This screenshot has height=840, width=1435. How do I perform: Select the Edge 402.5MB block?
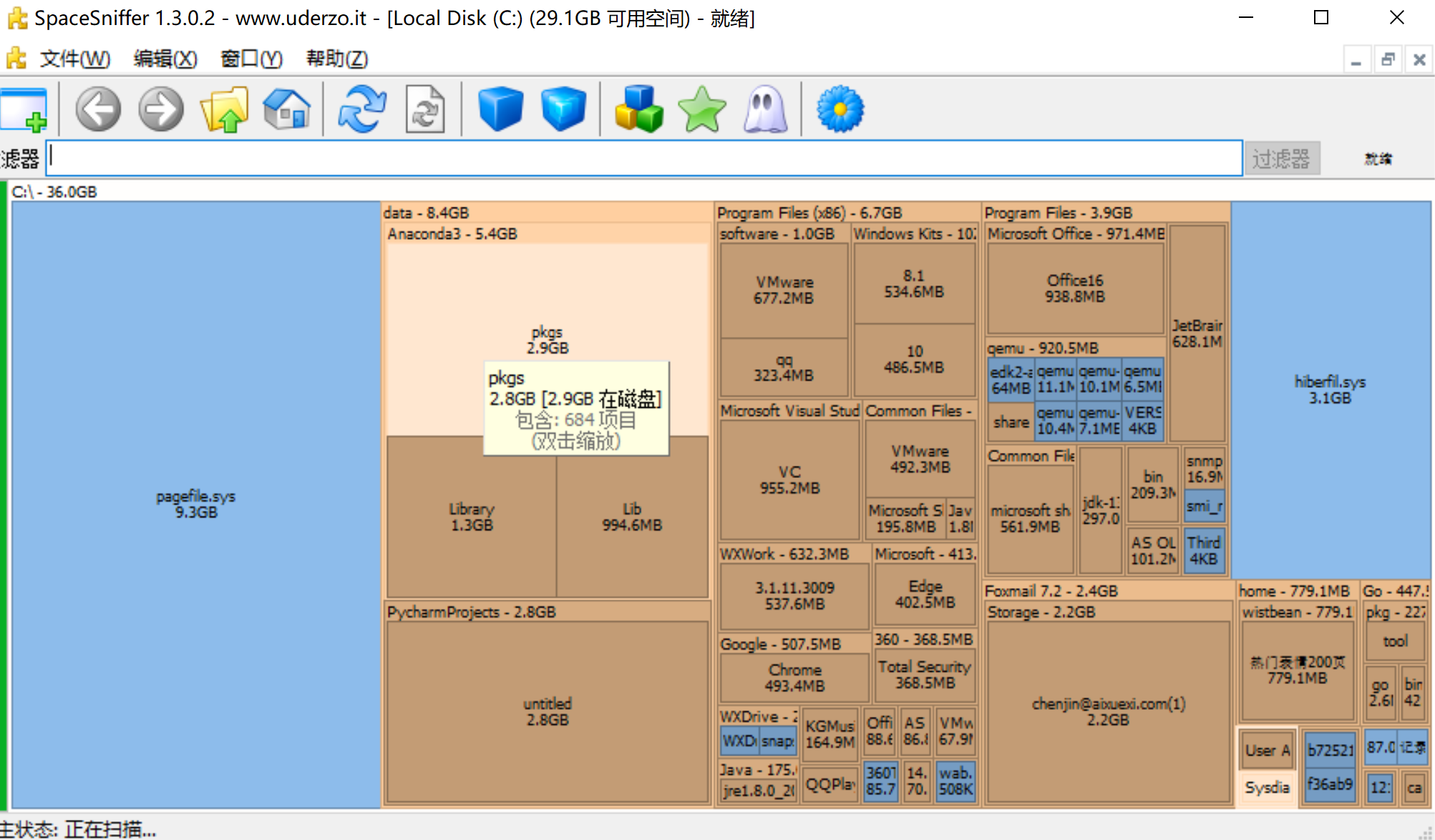925,595
